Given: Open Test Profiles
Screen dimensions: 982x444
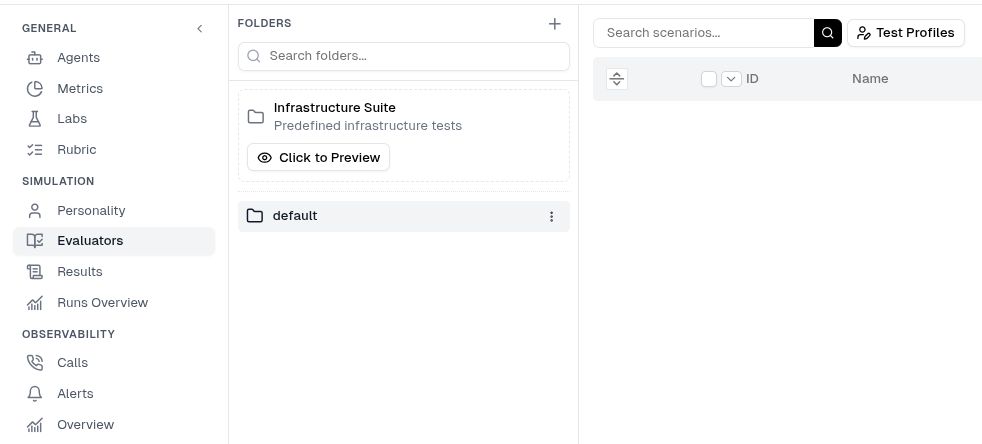Looking at the screenshot, I should click(906, 33).
